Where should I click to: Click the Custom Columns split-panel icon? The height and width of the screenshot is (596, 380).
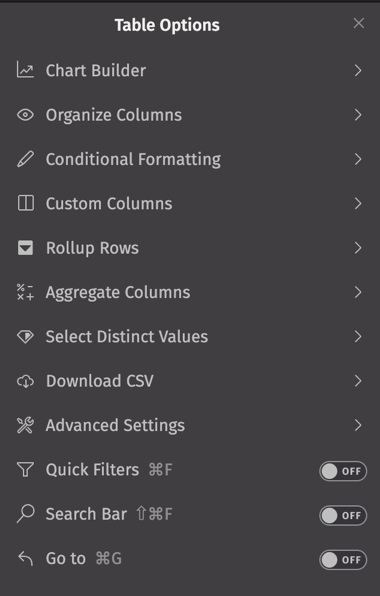click(25, 203)
